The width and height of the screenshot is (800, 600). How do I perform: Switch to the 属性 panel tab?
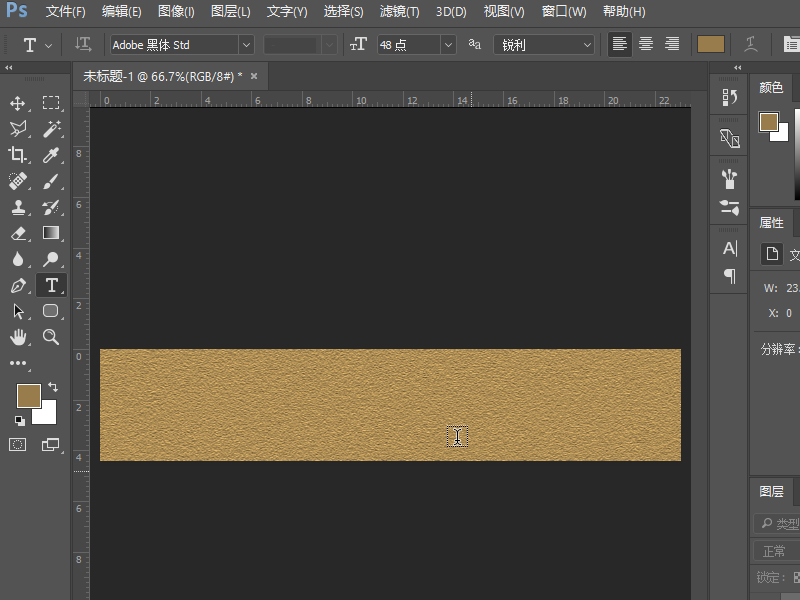(771, 222)
